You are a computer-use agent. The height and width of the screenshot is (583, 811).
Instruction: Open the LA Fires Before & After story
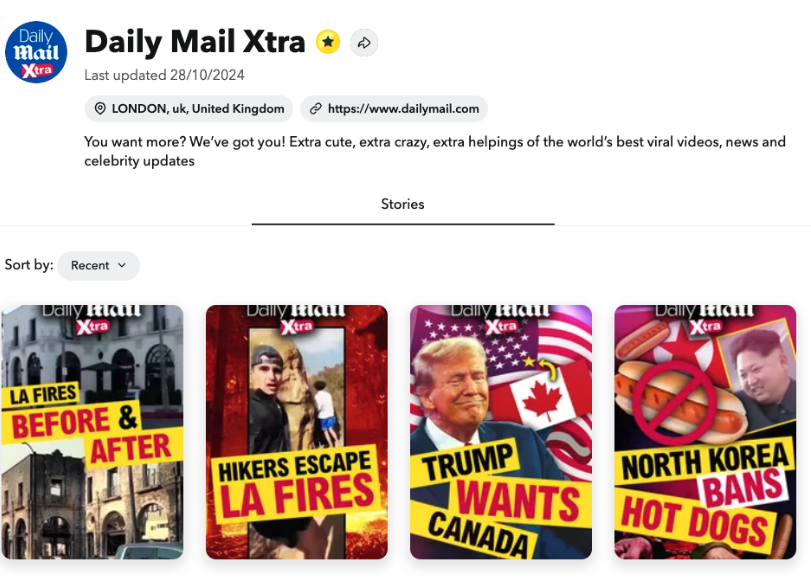[x=92, y=432]
